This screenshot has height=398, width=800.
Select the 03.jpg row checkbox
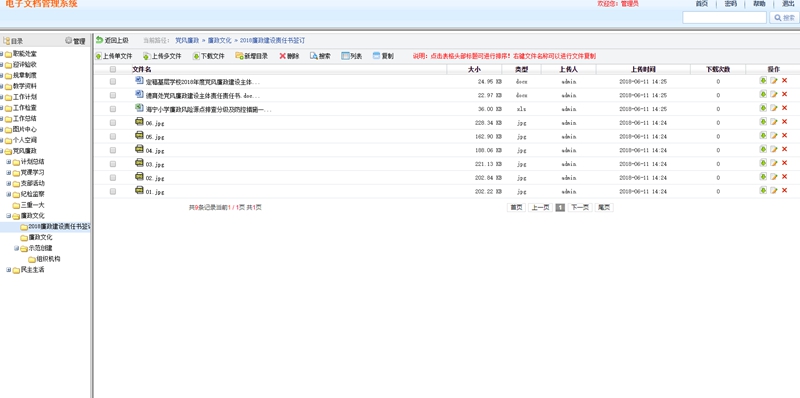tap(113, 164)
